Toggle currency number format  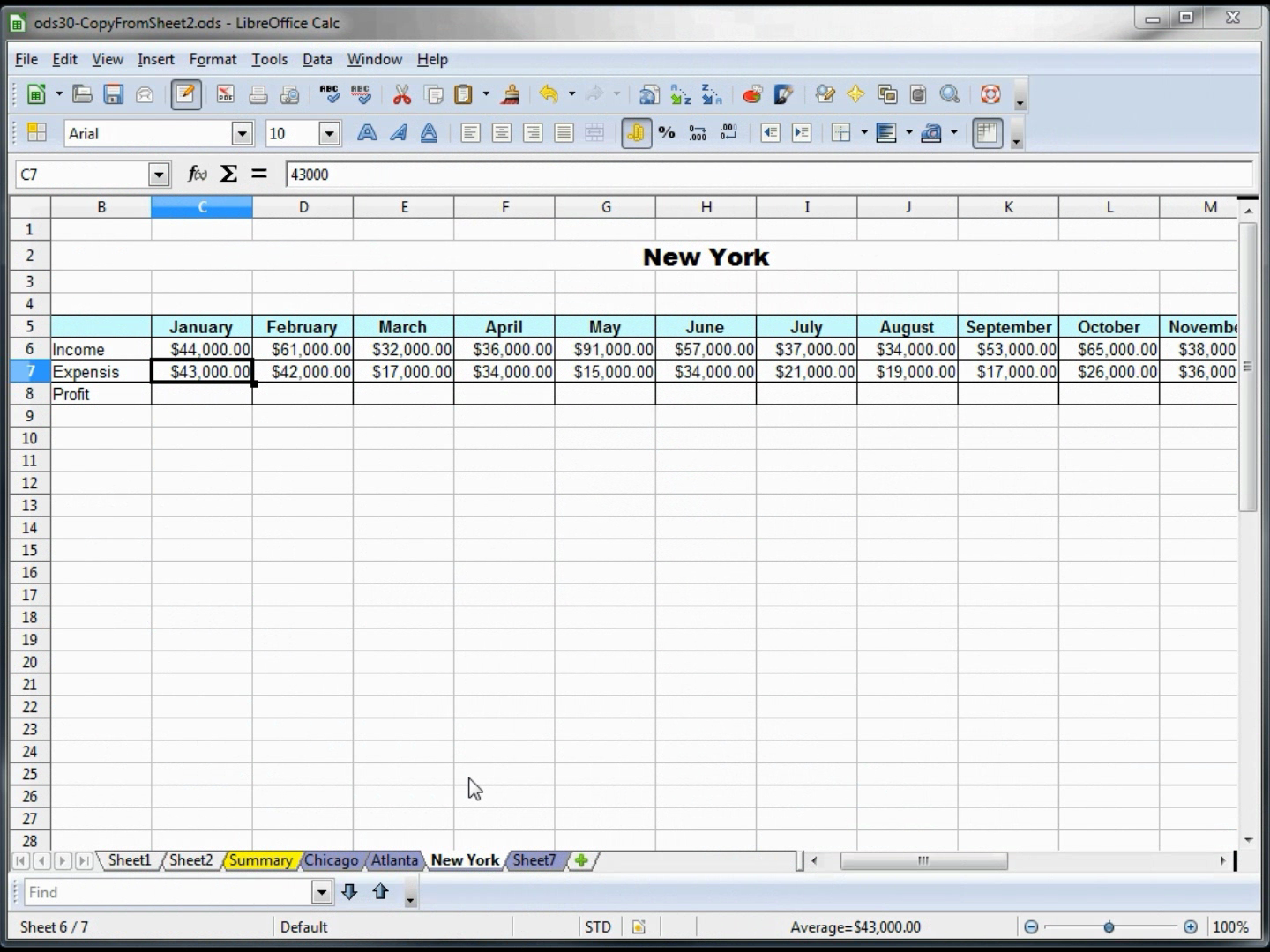click(x=636, y=133)
